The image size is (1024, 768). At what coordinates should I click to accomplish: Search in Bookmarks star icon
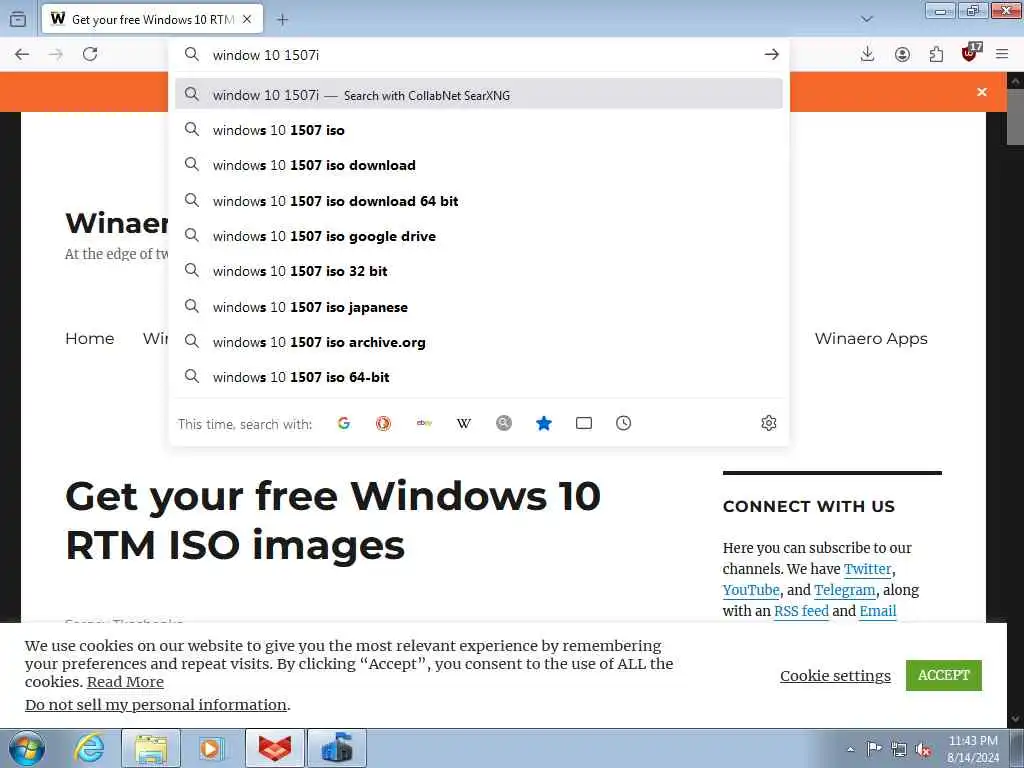(x=543, y=423)
